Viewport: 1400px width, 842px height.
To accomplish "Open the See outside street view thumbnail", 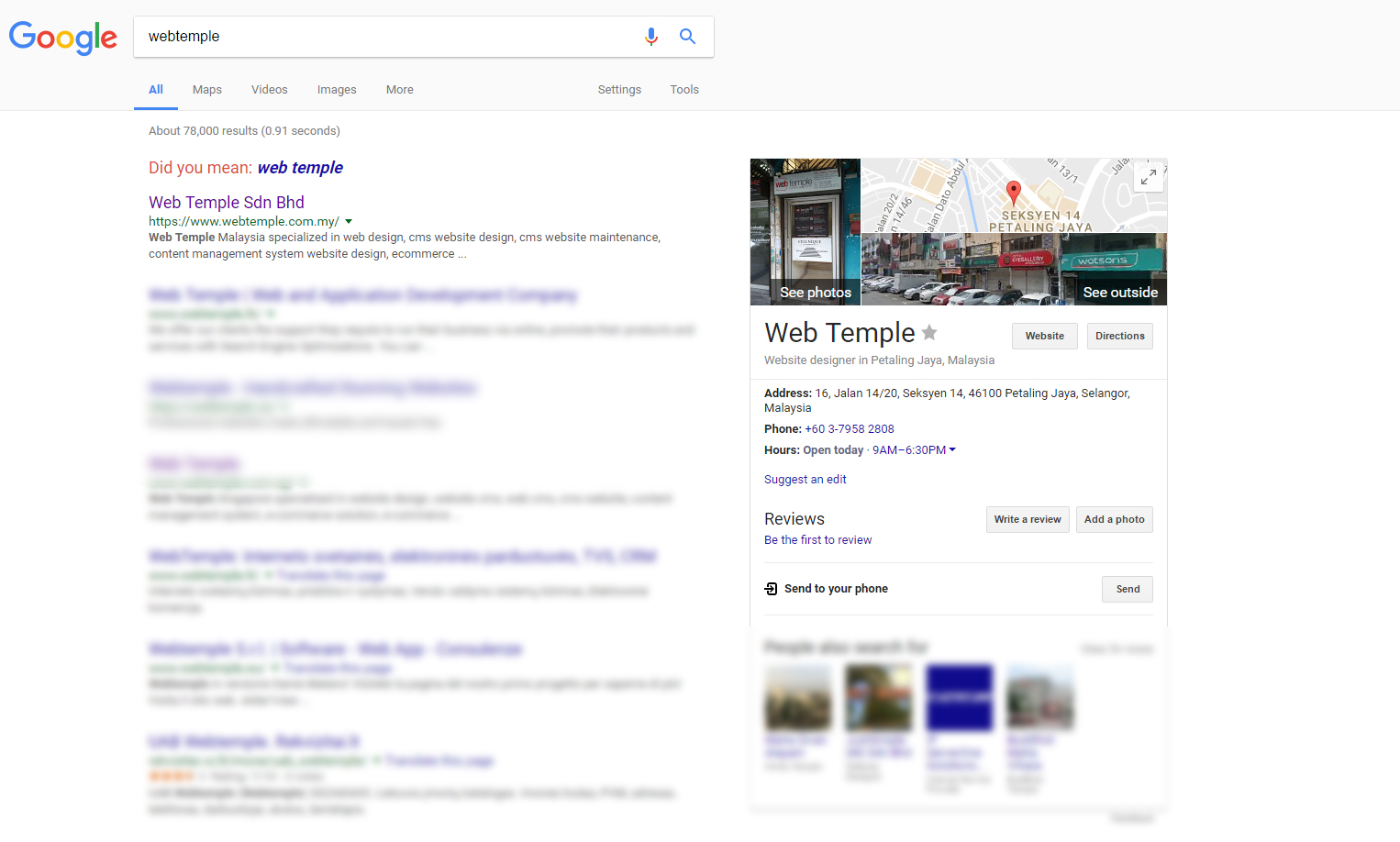I will [1015, 269].
